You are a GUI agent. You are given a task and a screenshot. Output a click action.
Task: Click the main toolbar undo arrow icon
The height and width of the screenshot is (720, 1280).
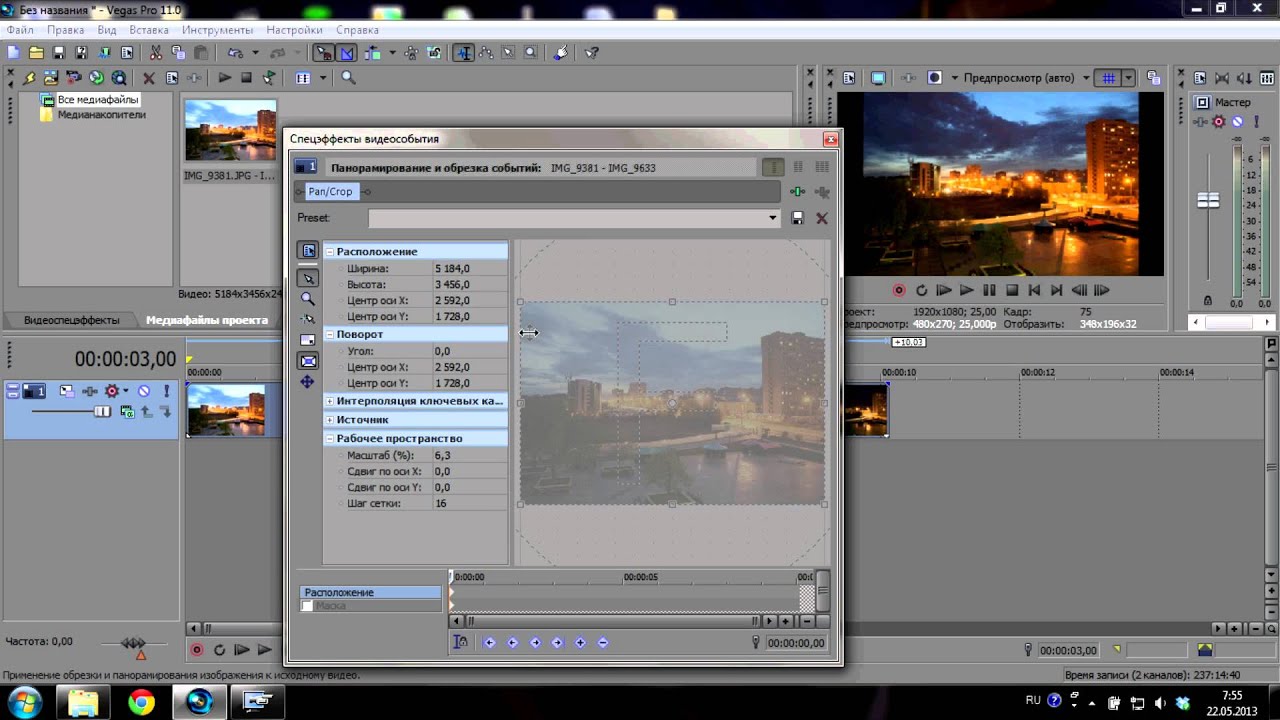click(236, 53)
